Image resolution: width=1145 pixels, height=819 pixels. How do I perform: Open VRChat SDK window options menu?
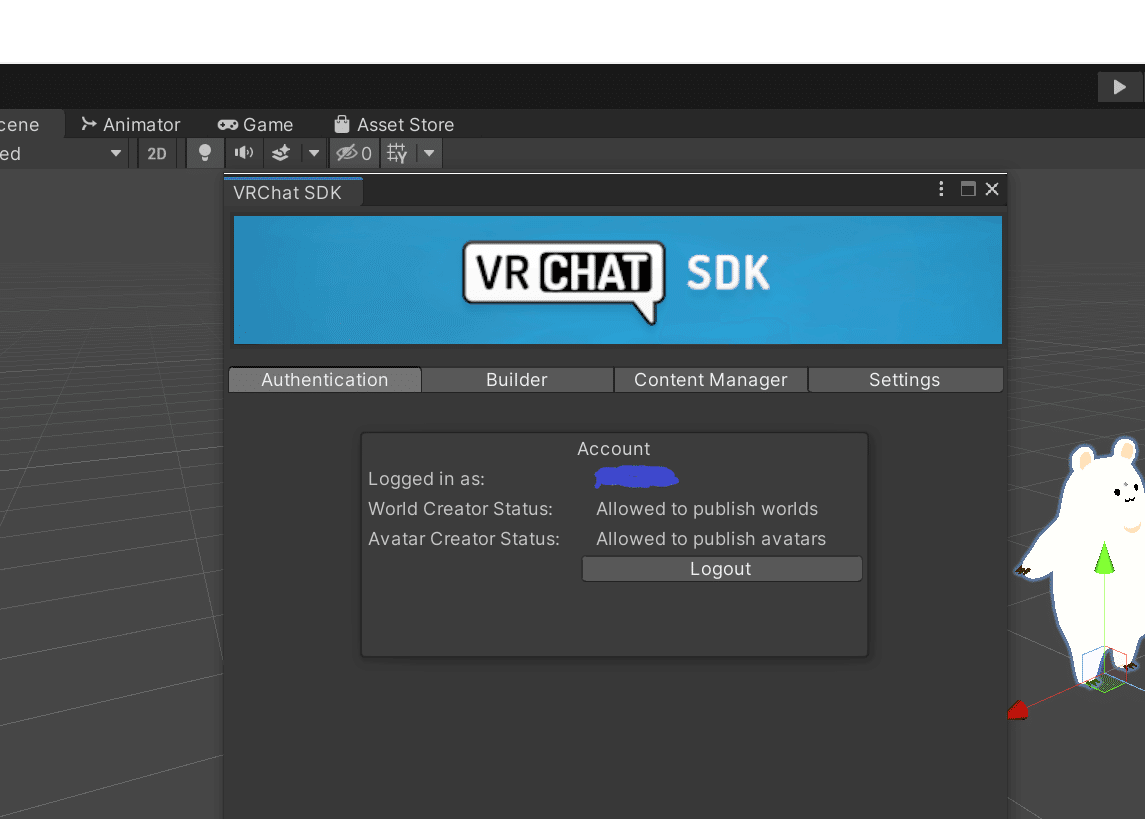(x=941, y=189)
